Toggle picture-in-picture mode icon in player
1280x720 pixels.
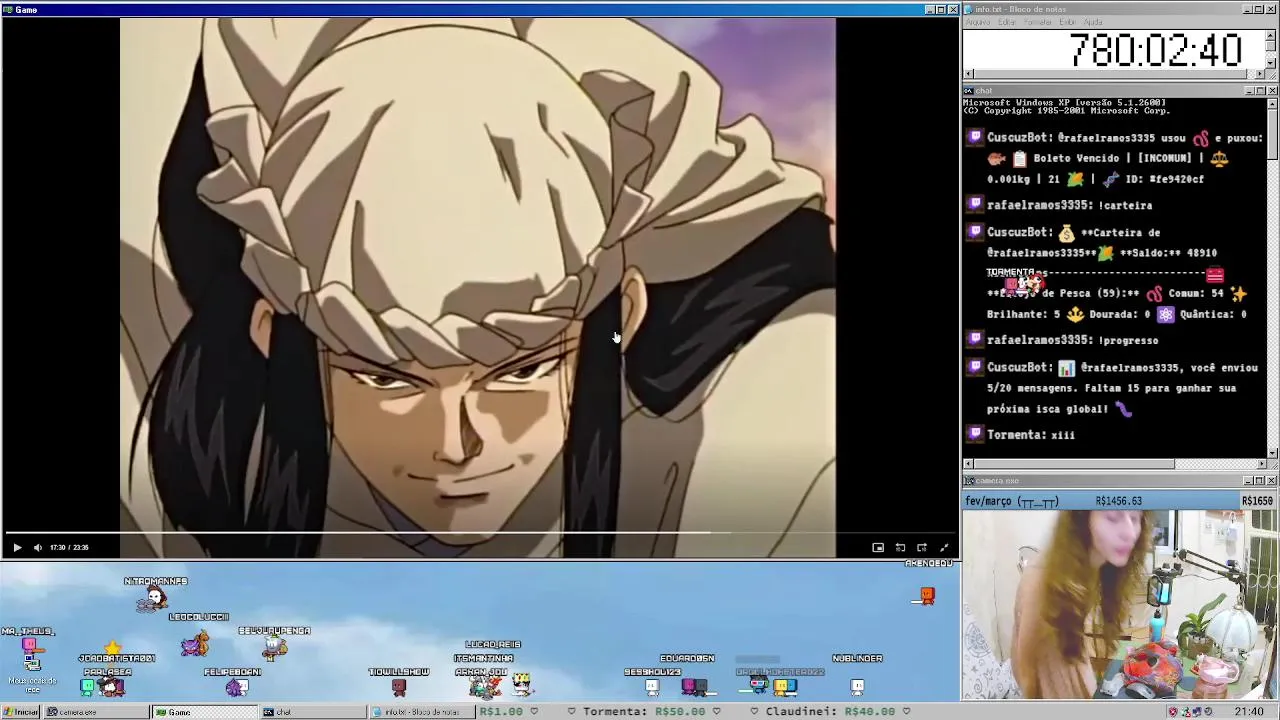[878, 547]
